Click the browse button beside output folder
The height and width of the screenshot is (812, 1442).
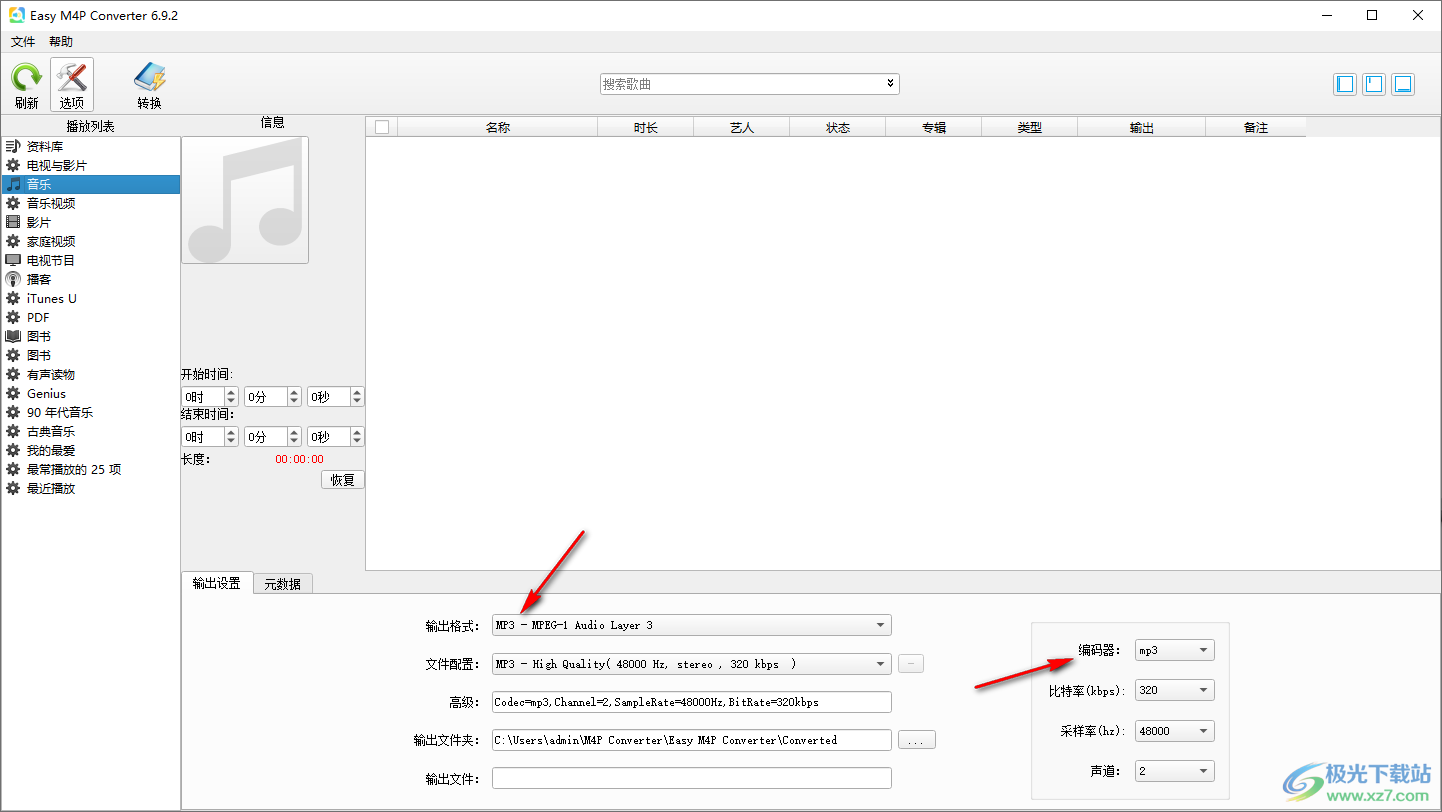[917, 741]
